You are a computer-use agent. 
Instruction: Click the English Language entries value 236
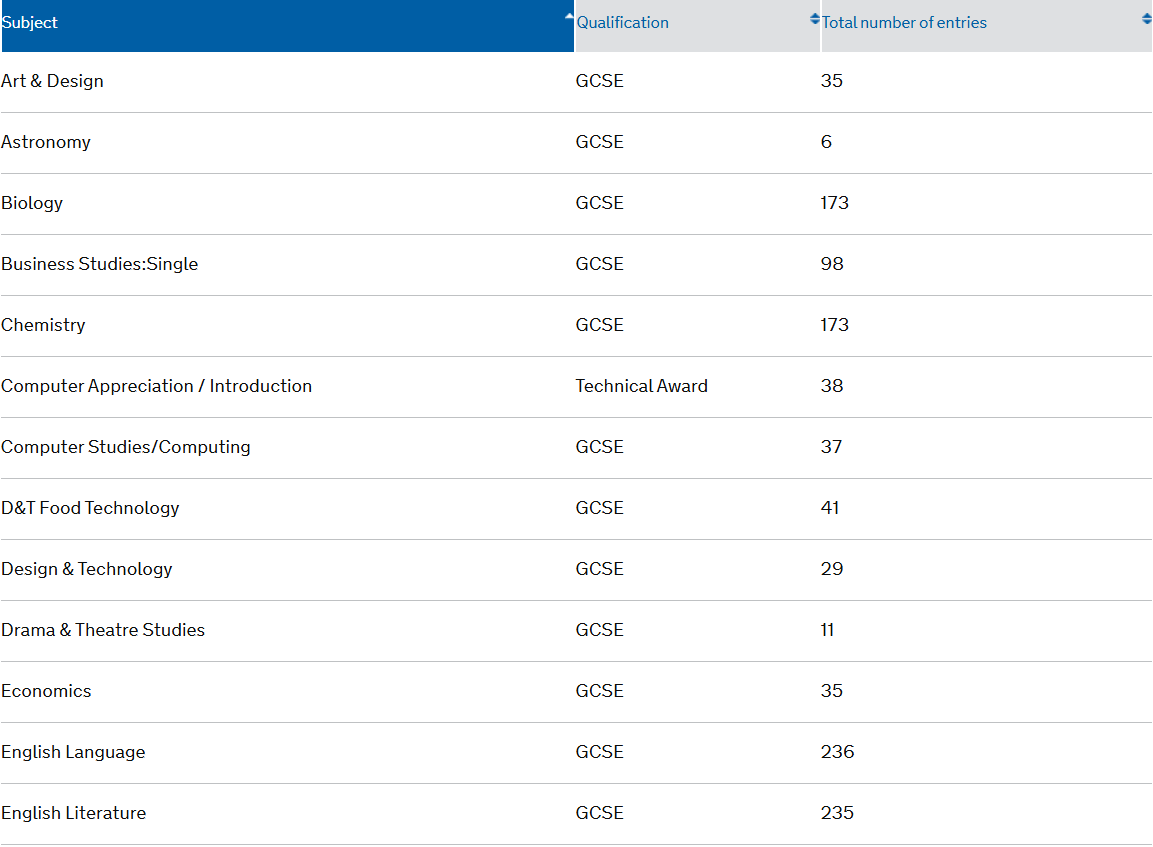[837, 752]
